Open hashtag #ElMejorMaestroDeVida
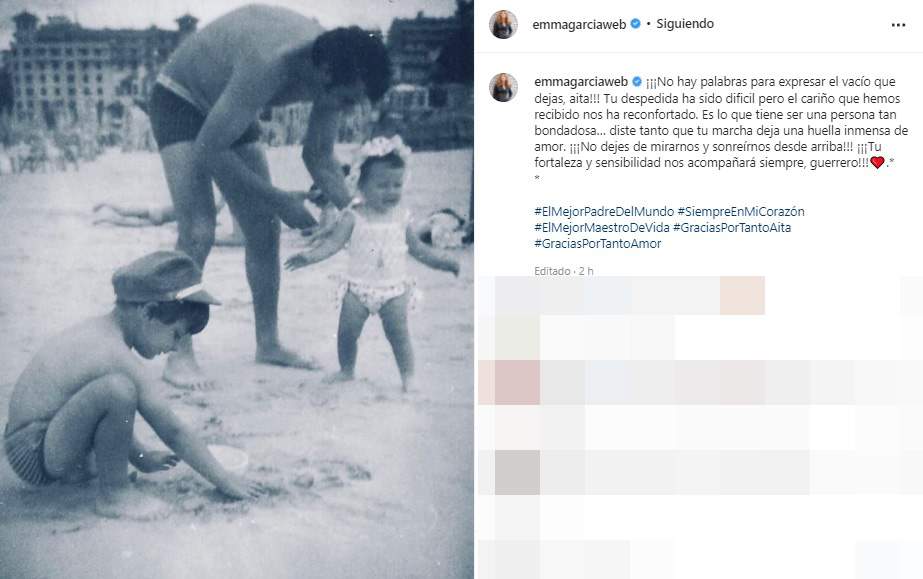 pos(602,227)
